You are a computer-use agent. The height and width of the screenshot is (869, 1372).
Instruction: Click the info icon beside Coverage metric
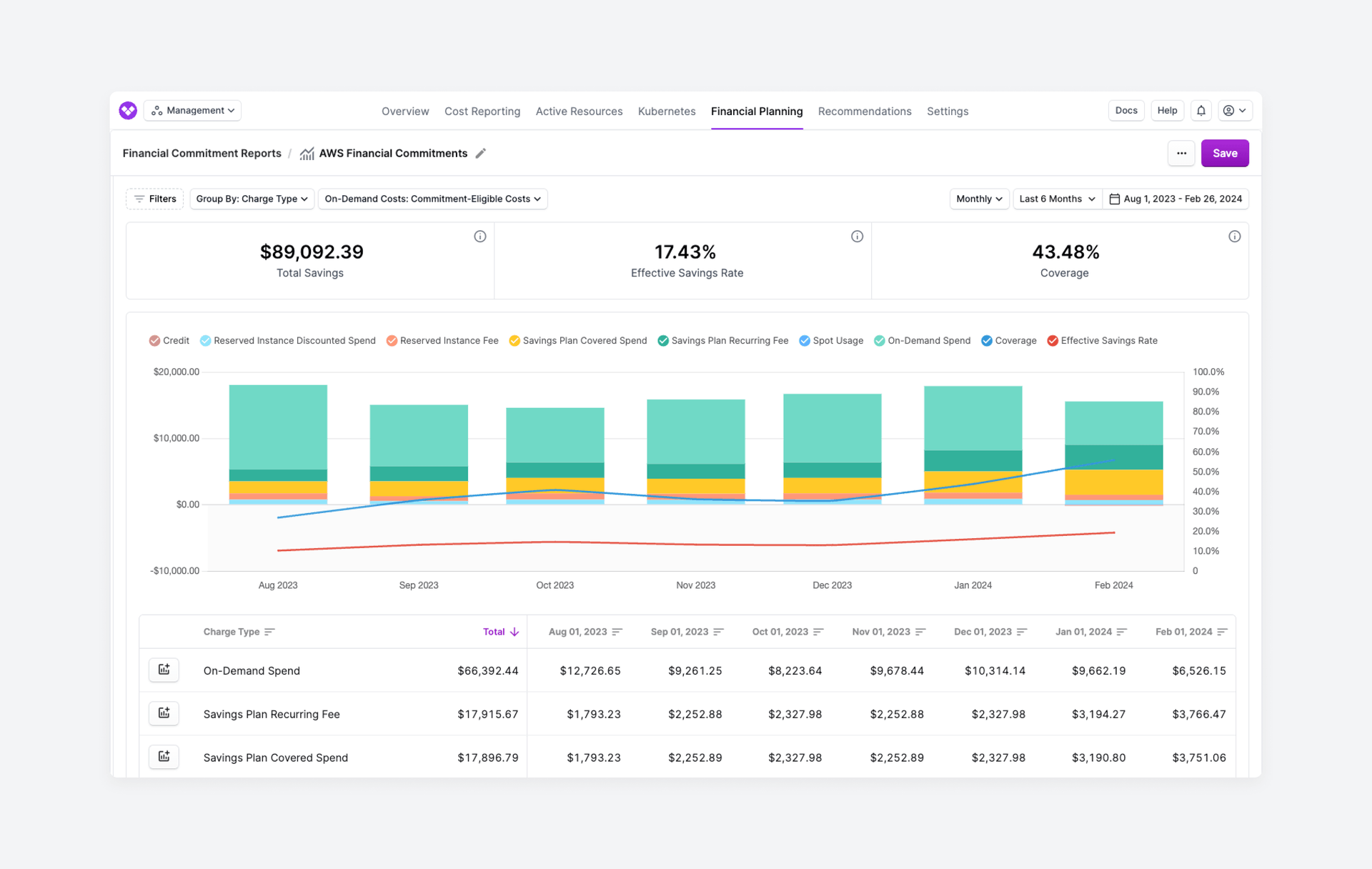click(x=1234, y=236)
